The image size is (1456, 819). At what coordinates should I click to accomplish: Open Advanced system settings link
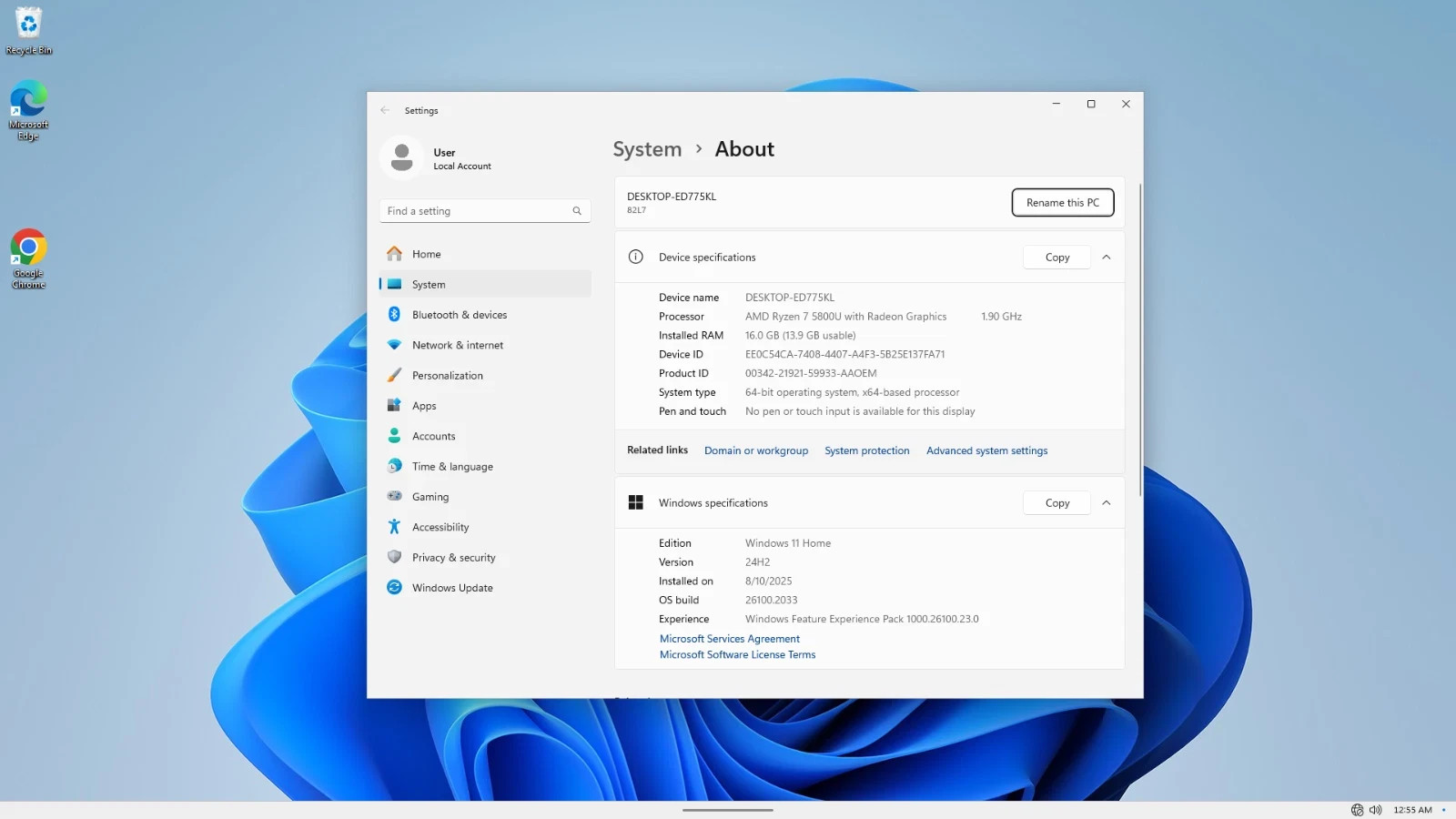(987, 451)
